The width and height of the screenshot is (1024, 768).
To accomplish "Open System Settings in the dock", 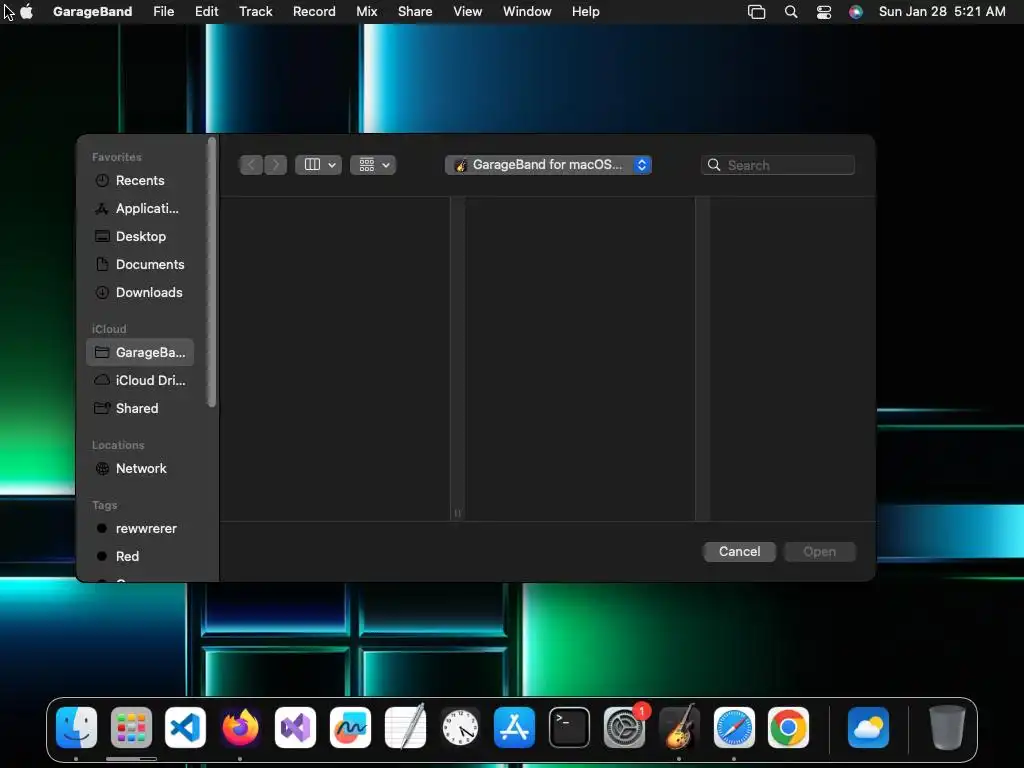I will (624, 727).
